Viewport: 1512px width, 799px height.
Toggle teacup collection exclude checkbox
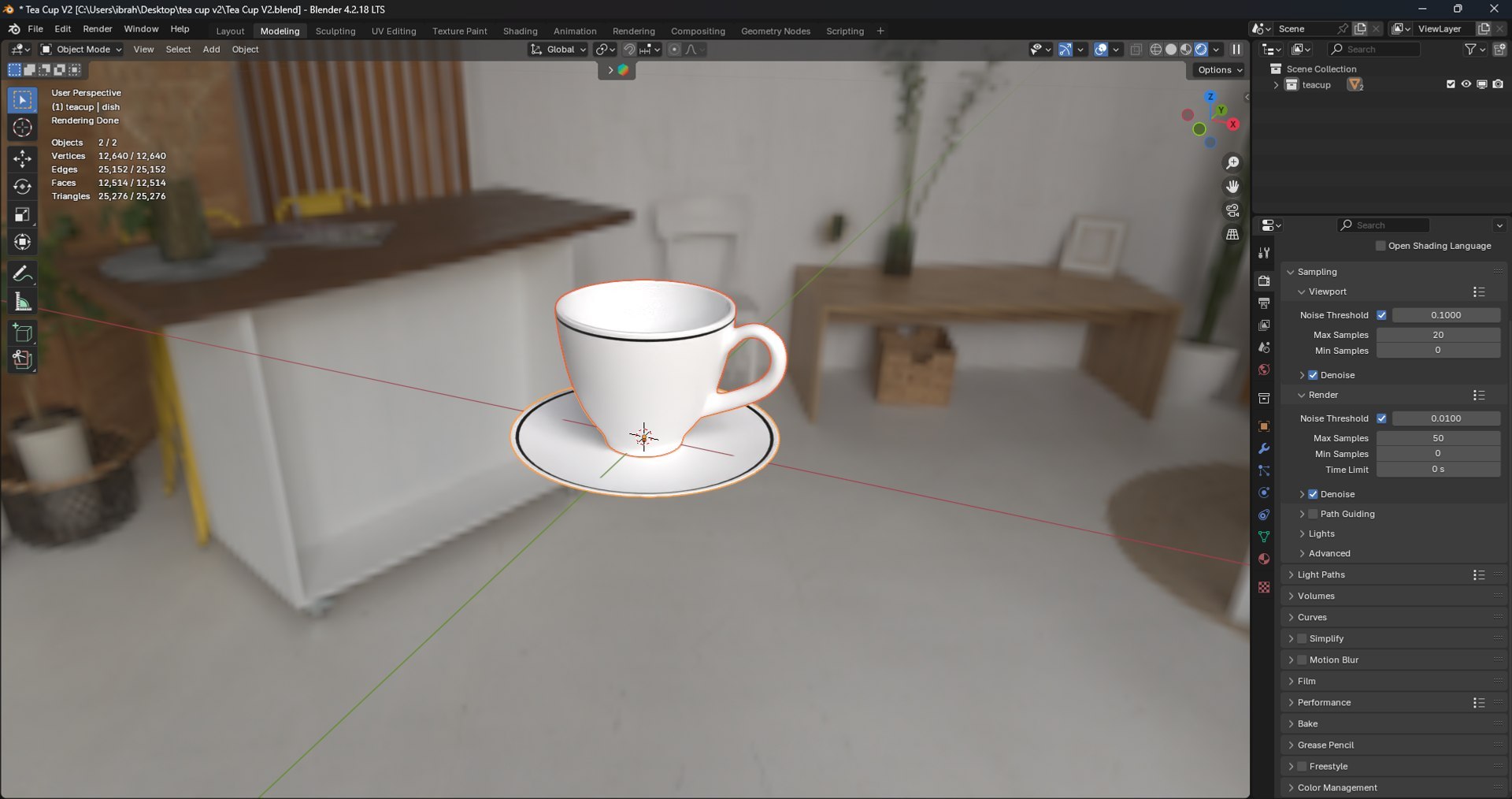1451,84
